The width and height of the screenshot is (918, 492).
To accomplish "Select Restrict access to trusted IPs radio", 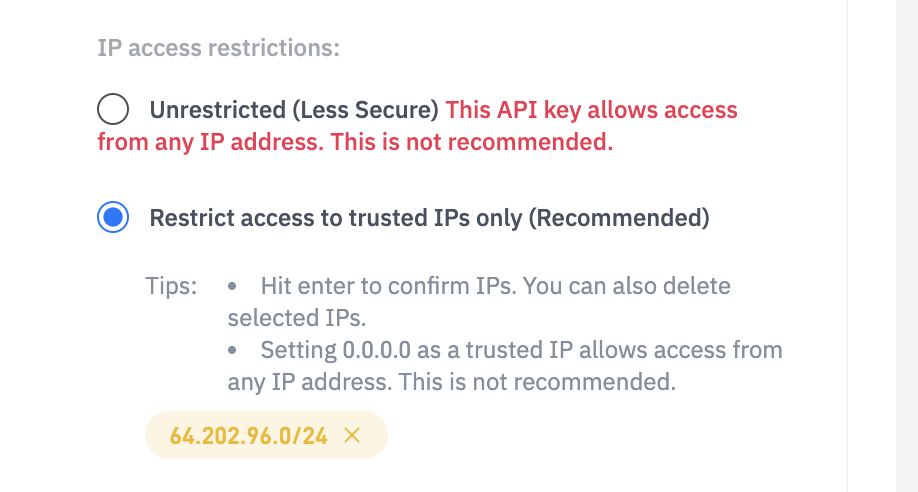I will pyautogui.click(x=113, y=217).
